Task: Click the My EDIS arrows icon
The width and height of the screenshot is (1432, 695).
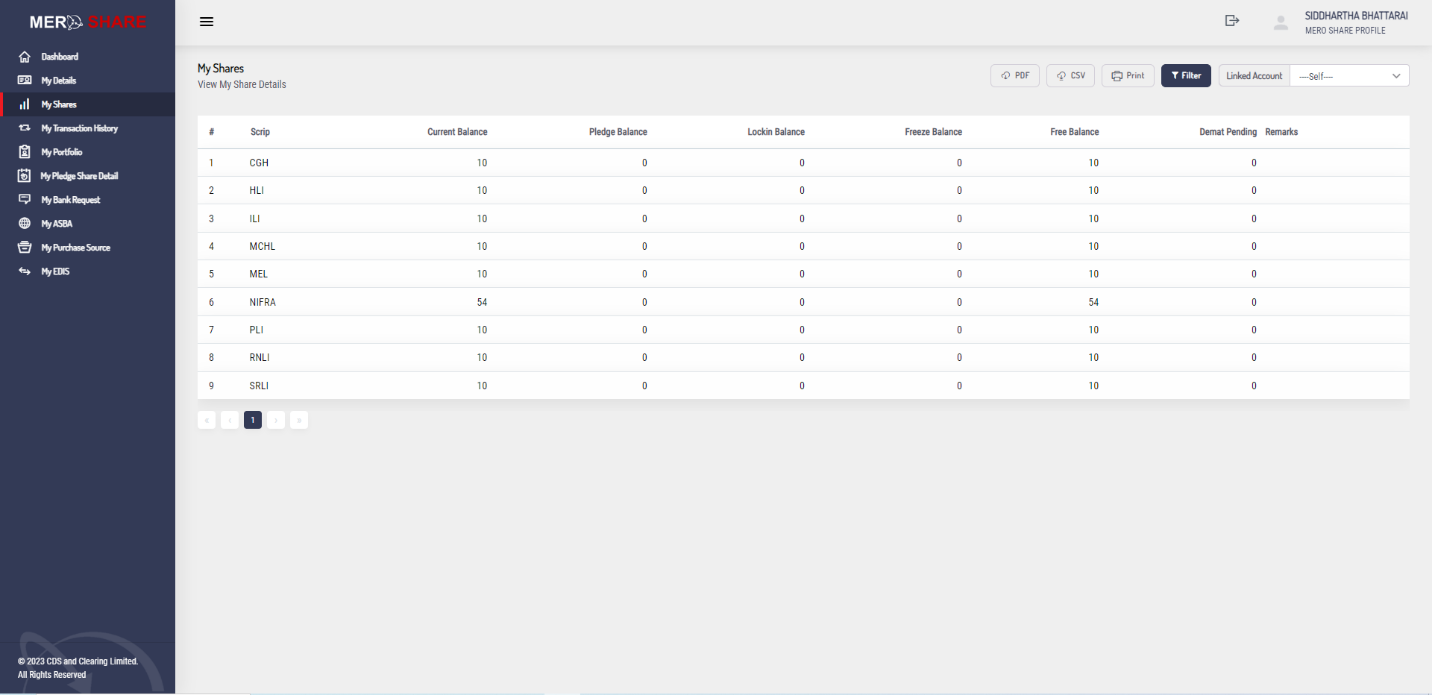Action: tap(25, 272)
